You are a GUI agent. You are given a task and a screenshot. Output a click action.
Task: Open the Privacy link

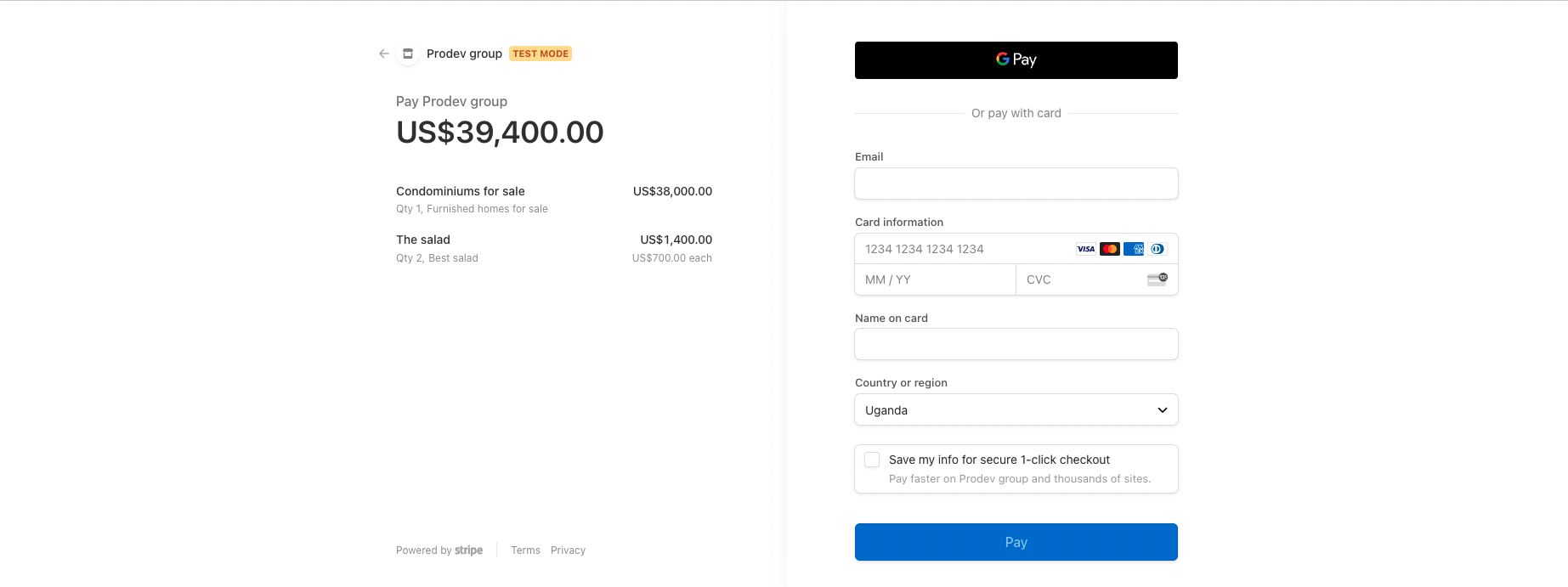(x=568, y=550)
